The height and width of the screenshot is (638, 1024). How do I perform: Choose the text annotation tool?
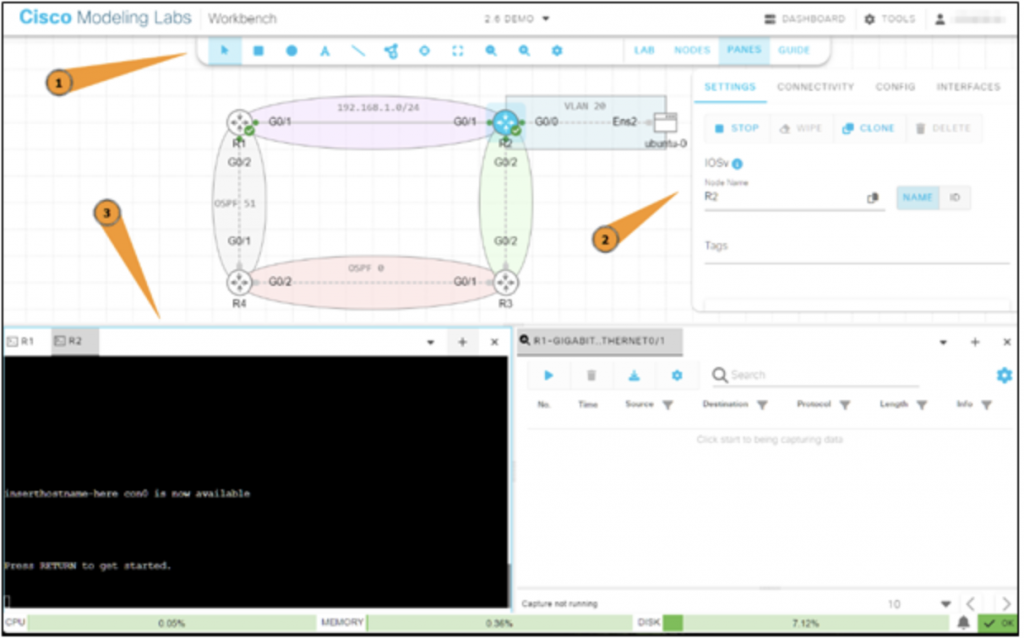[x=324, y=50]
